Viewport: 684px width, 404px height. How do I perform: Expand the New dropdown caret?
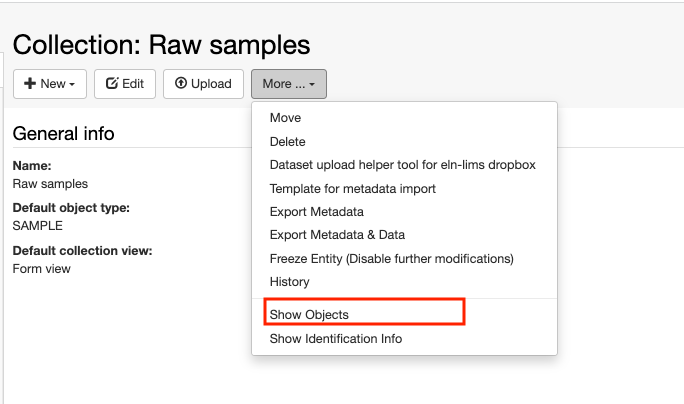pyautogui.click(x=72, y=84)
